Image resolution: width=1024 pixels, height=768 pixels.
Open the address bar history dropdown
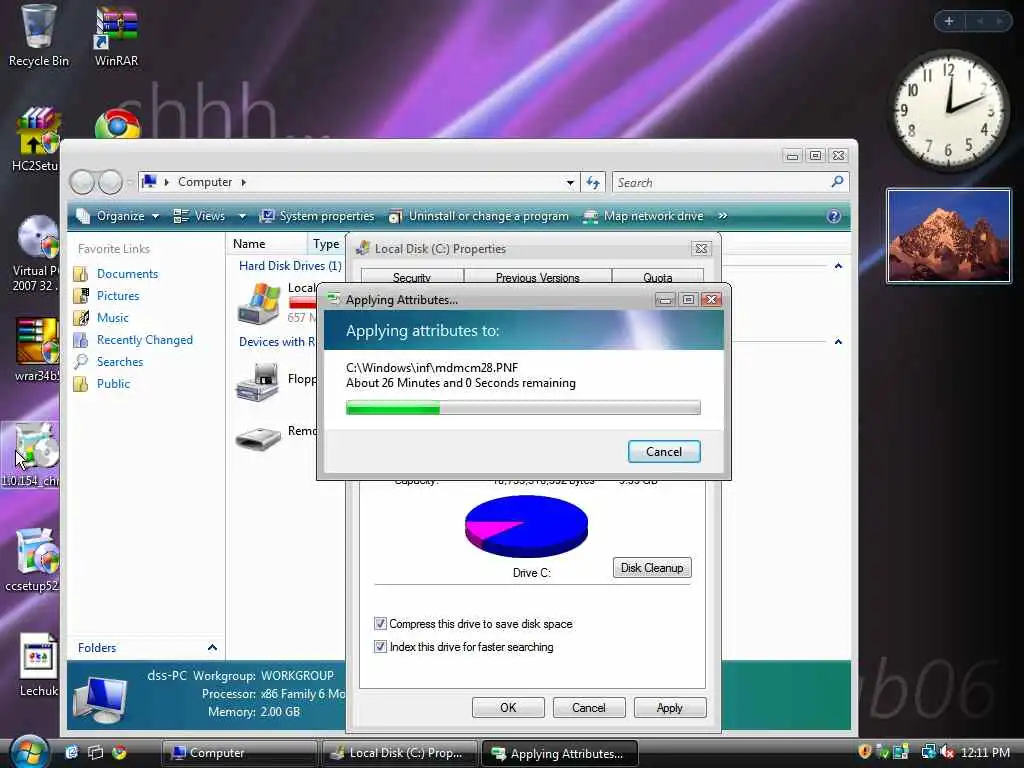[x=570, y=183]
